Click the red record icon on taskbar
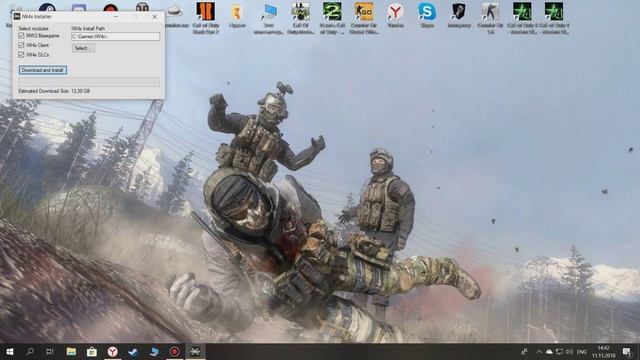Screen dimensions: 640x360 click(x=174, y=351)
